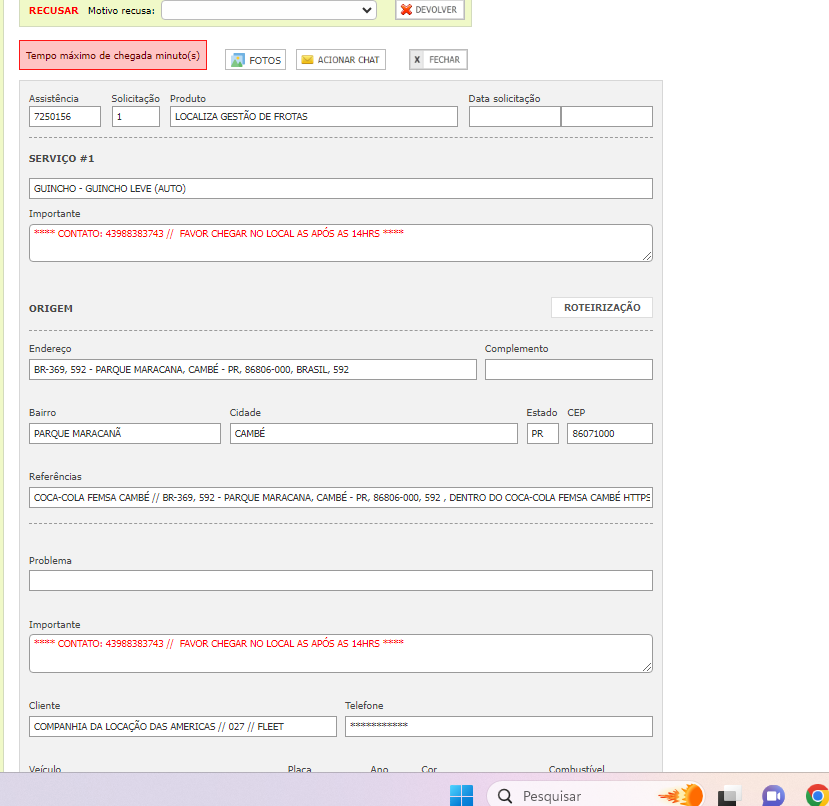829x806 pixels.
Task: Expand the Motivo recusa dropdown
Action: 269,10
